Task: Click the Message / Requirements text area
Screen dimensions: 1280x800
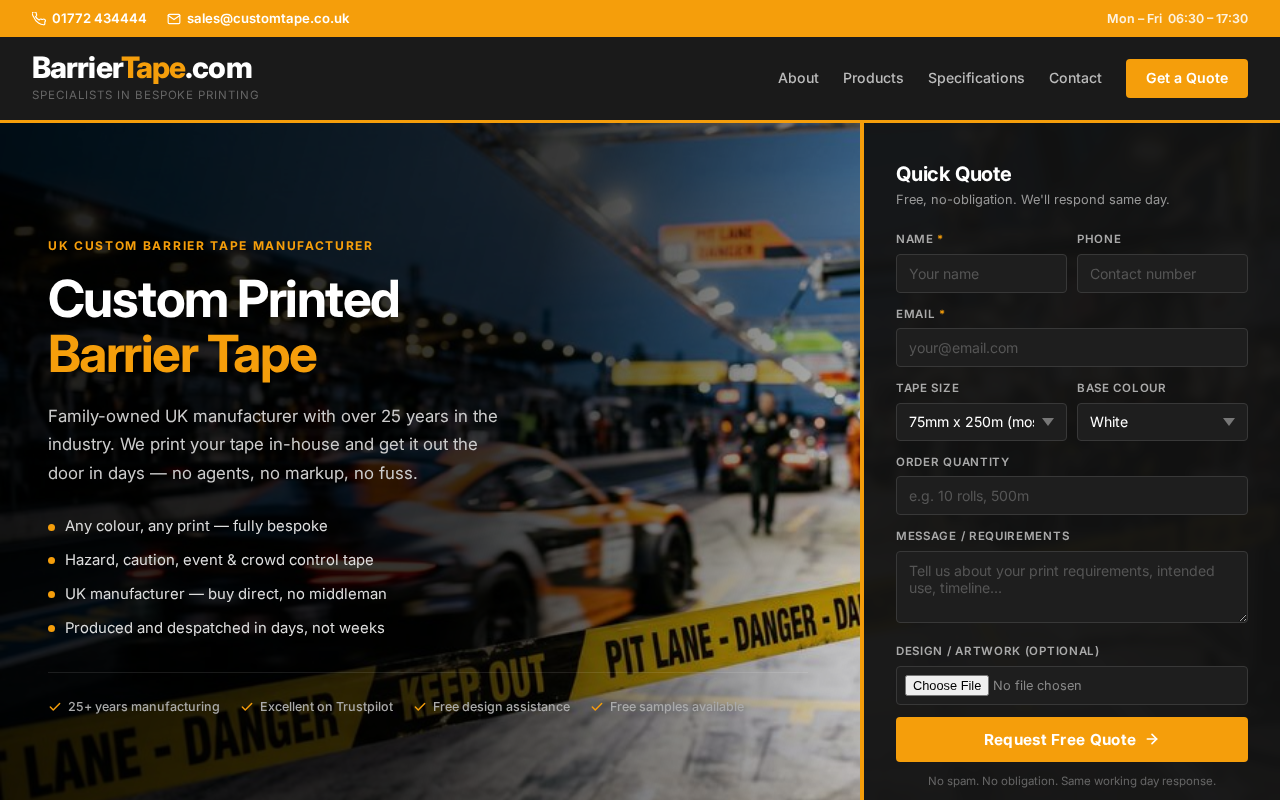Action: [x=1072, y=587]
